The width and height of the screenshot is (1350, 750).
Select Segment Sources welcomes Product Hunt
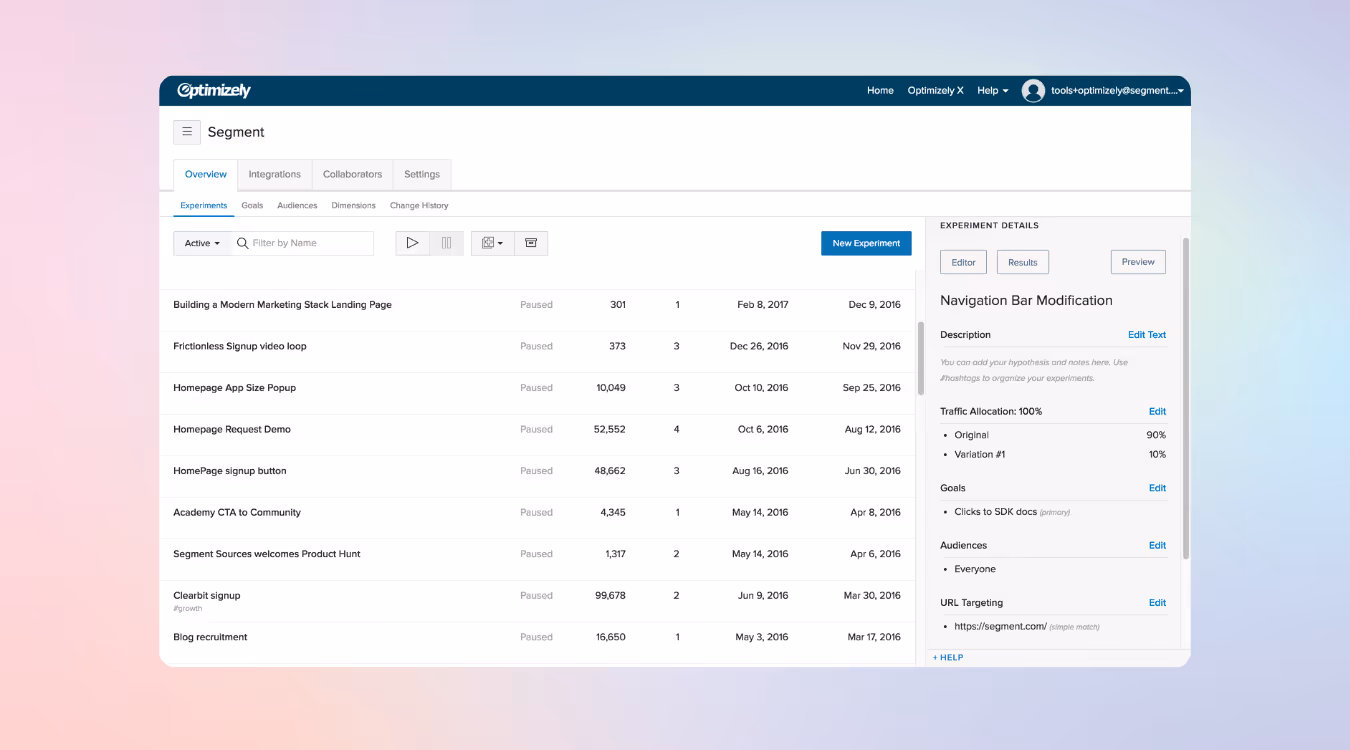(267, 554)
